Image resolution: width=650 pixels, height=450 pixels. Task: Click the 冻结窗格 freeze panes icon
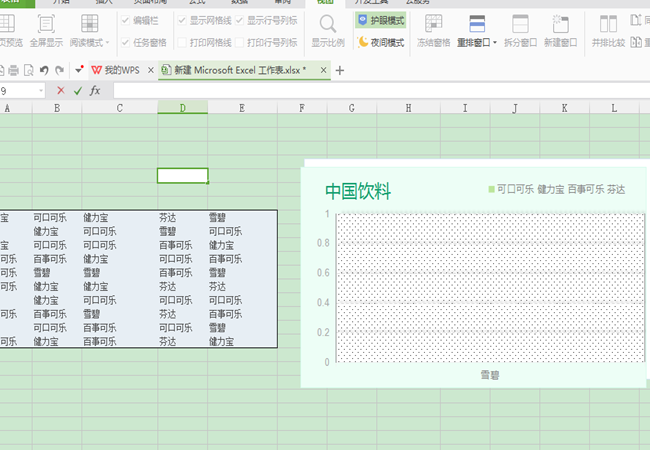[x=434, y=24]
